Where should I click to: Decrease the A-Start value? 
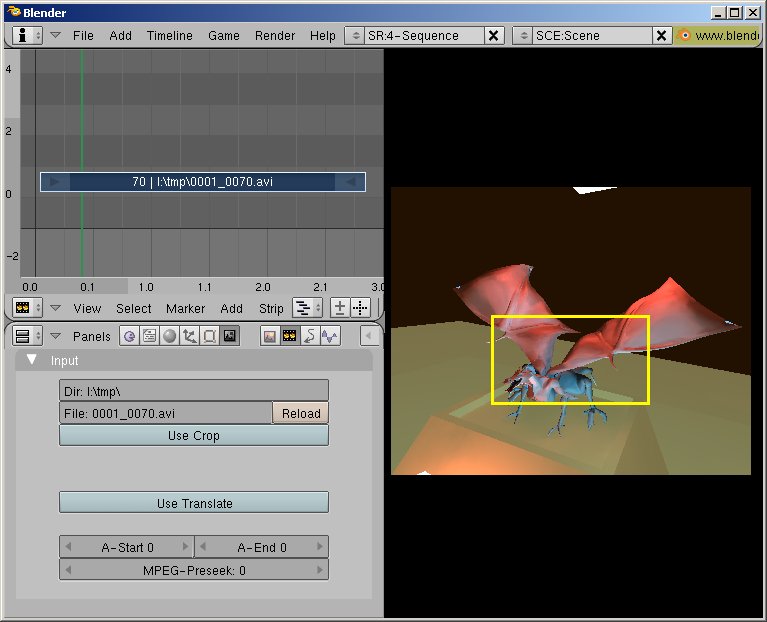click(x=68, y=547)
